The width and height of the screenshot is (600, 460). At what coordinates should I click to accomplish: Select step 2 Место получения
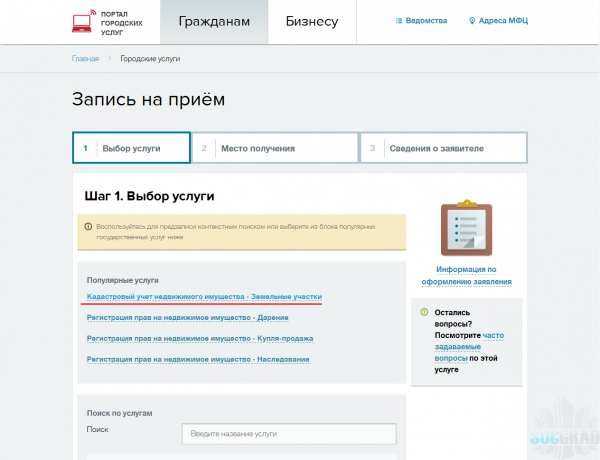273,148
